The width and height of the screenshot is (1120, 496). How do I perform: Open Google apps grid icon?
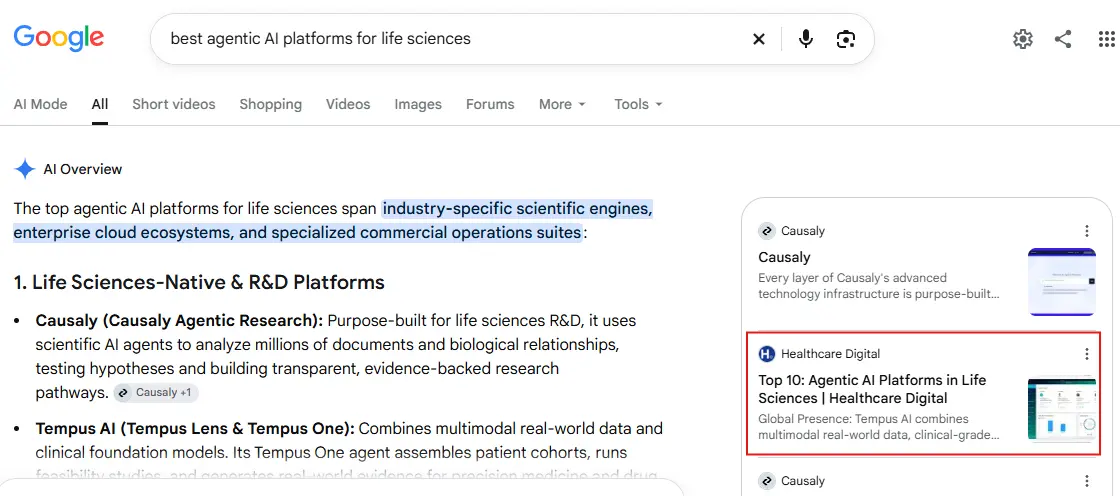click(1106, 39)
